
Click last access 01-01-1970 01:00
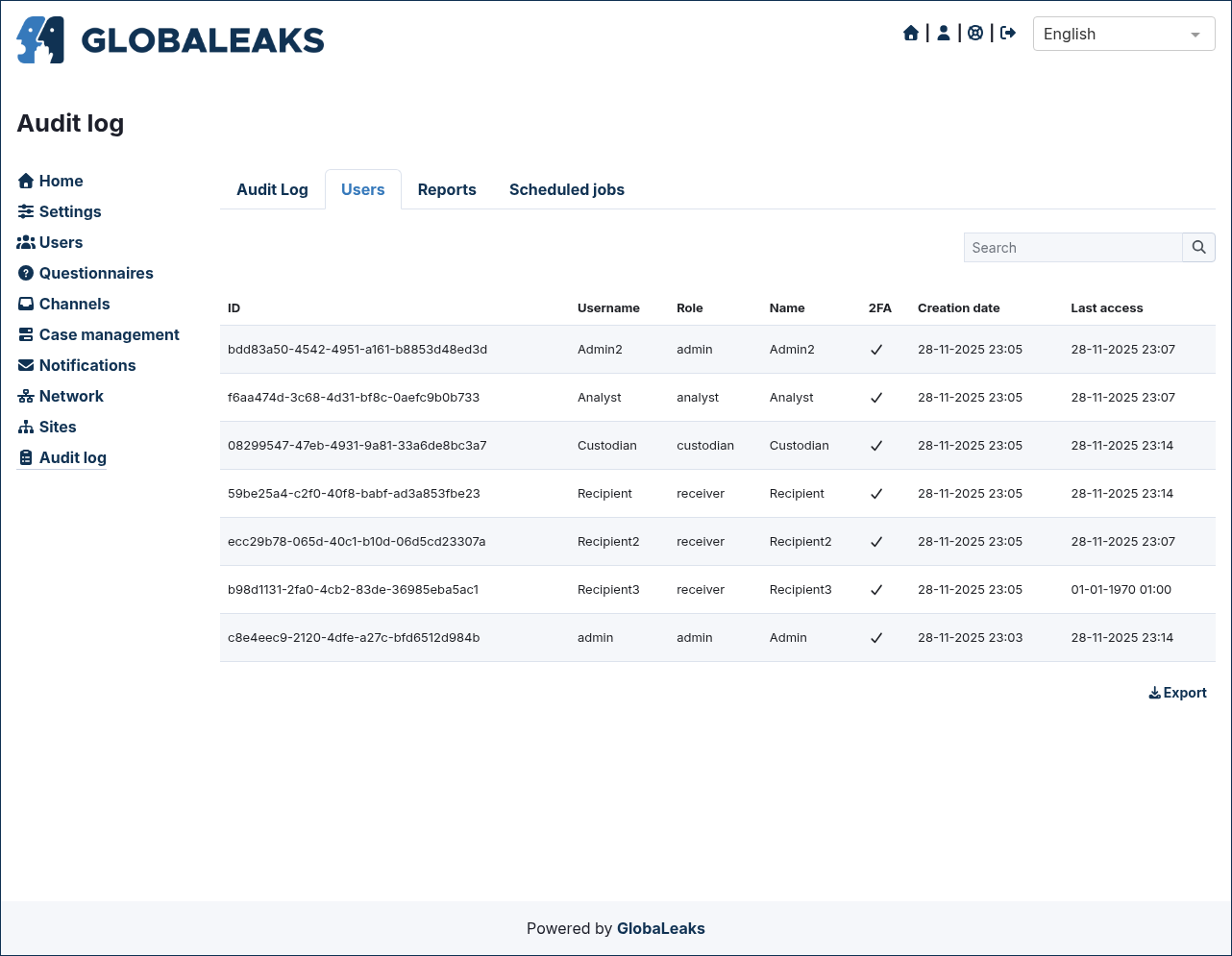[1121, 590]
